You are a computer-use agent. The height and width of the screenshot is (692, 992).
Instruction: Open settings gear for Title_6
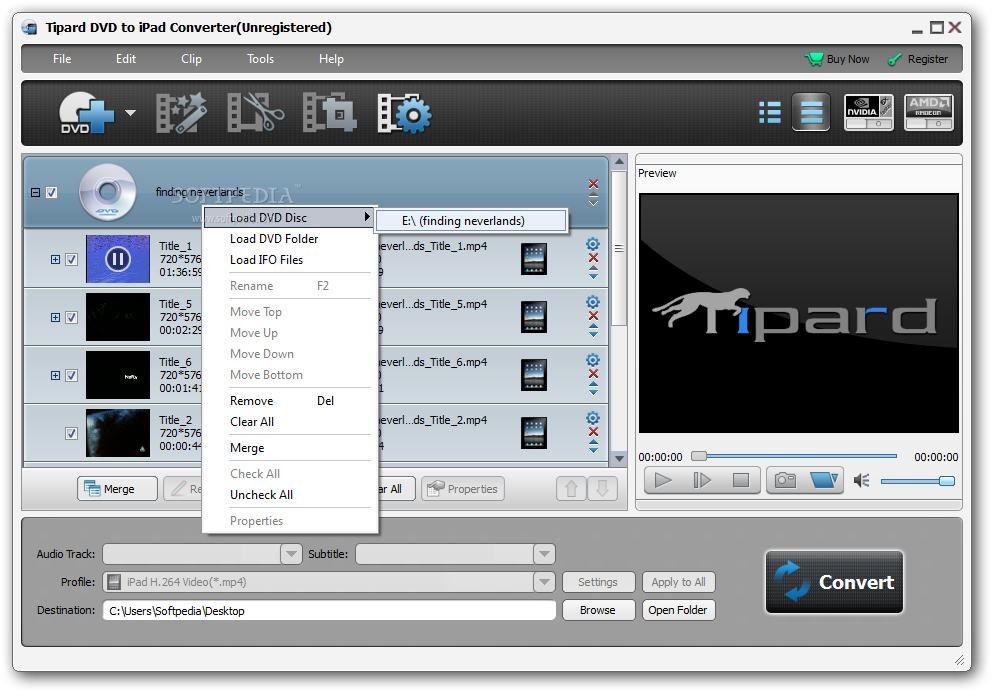click(593, 360)
